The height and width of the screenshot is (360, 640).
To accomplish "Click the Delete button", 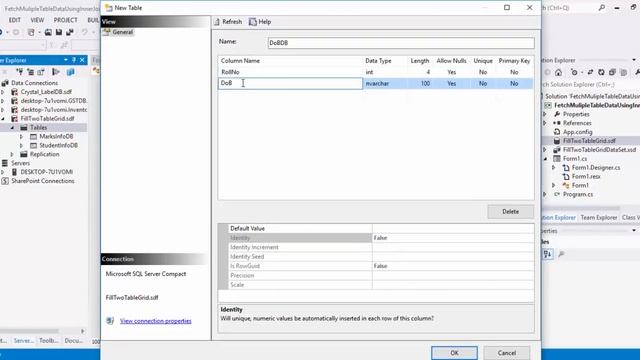I will [510, 211].
